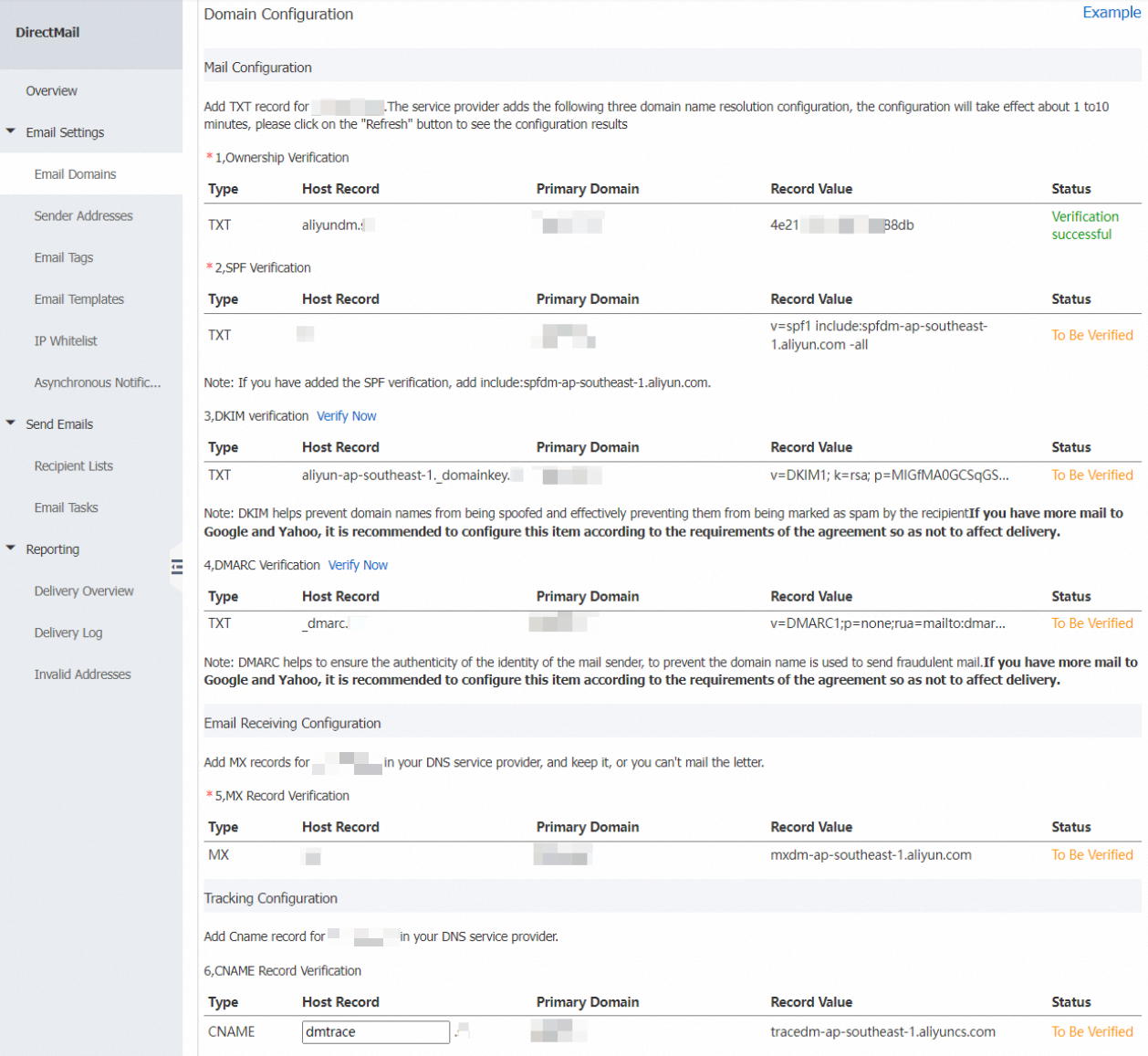Click the Email Receiving Configuration header
Screen dimensions: 1148x1056
click(x=292, y=724)
